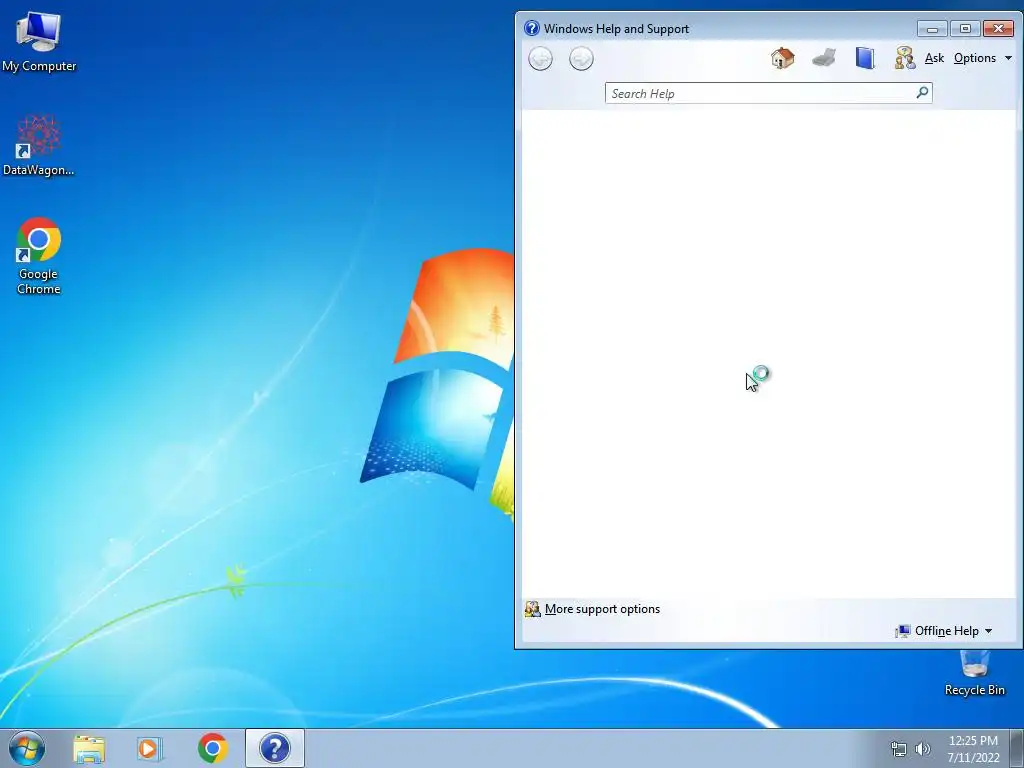Click the network tray icon
This screenshot has height=768, width=1024.
pyautogui.click(x=899, y=749)
